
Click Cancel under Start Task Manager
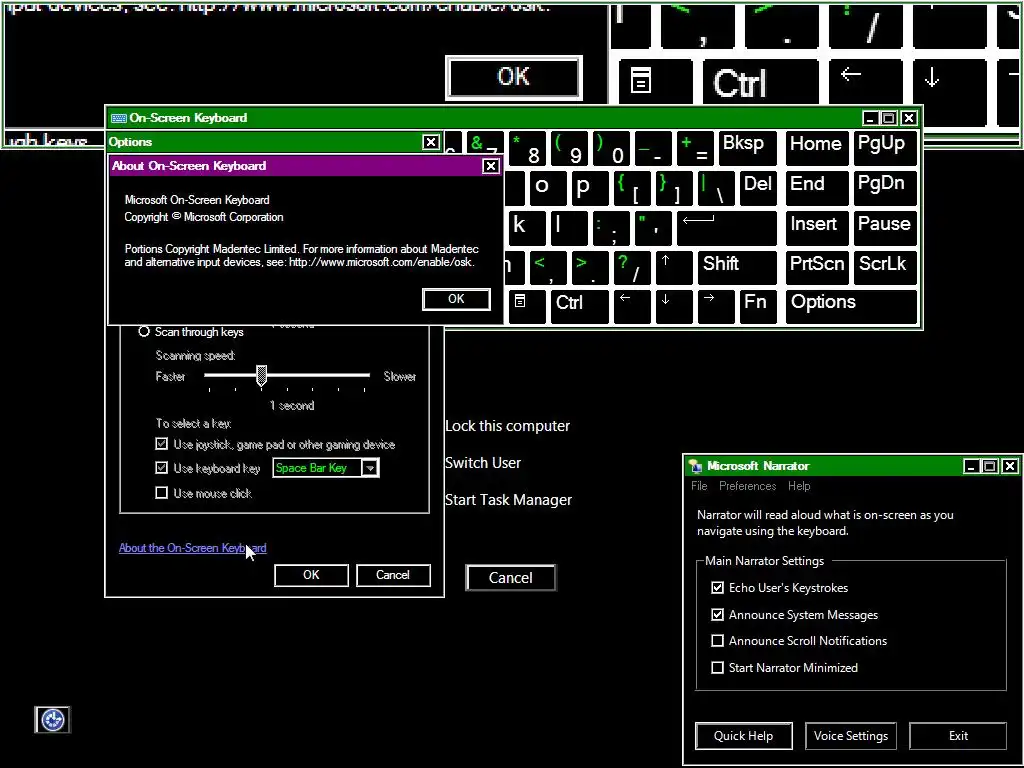511,578
